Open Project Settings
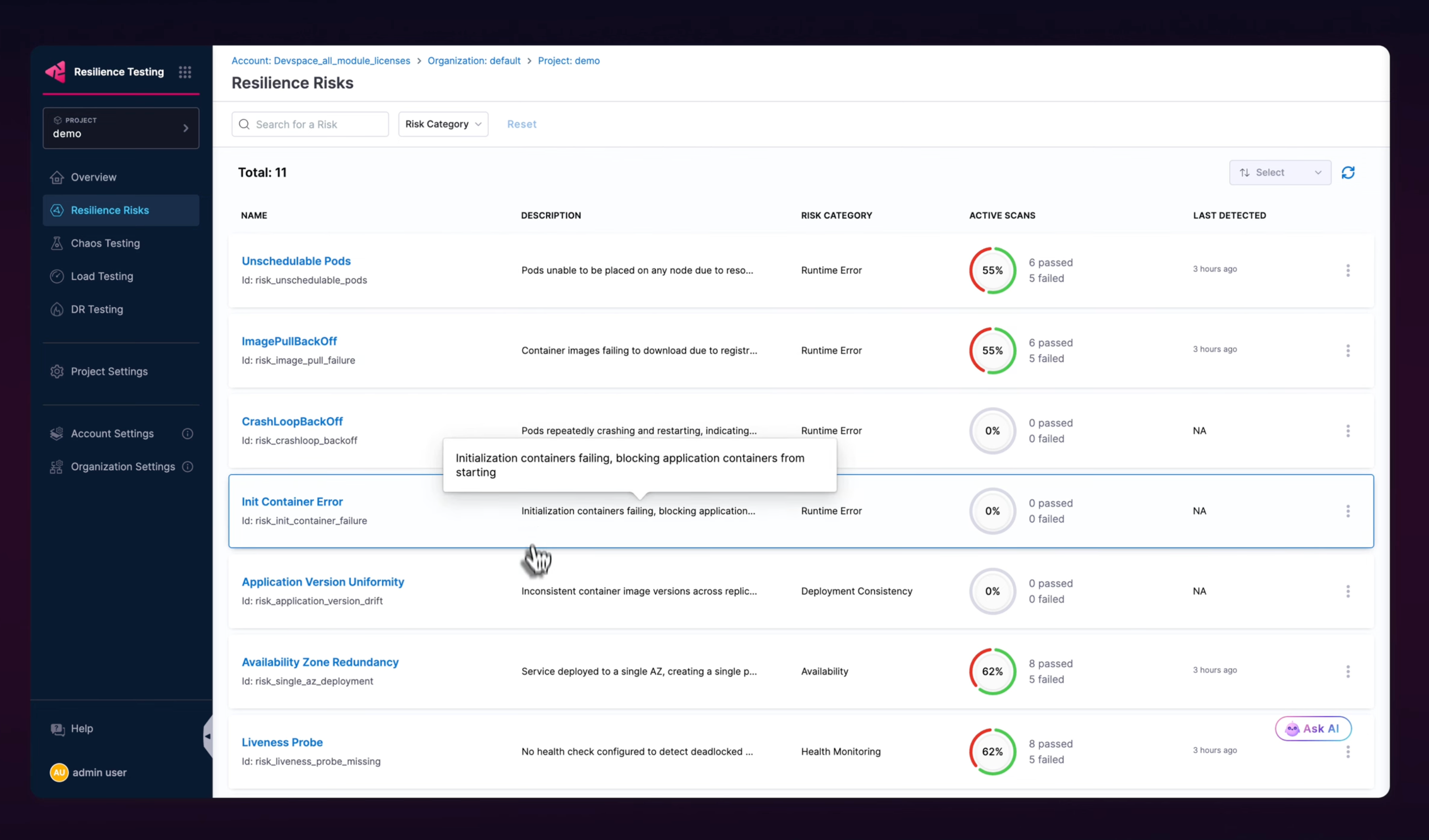Image resolution: width=1429 pixels, height=840 pixels. [x=121, y=371]
